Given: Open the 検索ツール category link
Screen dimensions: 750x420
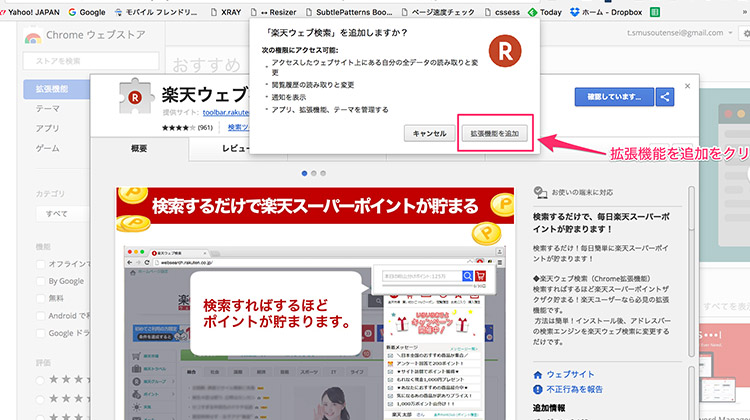Looking at the screenshot, I should click(x=238, y=127).
